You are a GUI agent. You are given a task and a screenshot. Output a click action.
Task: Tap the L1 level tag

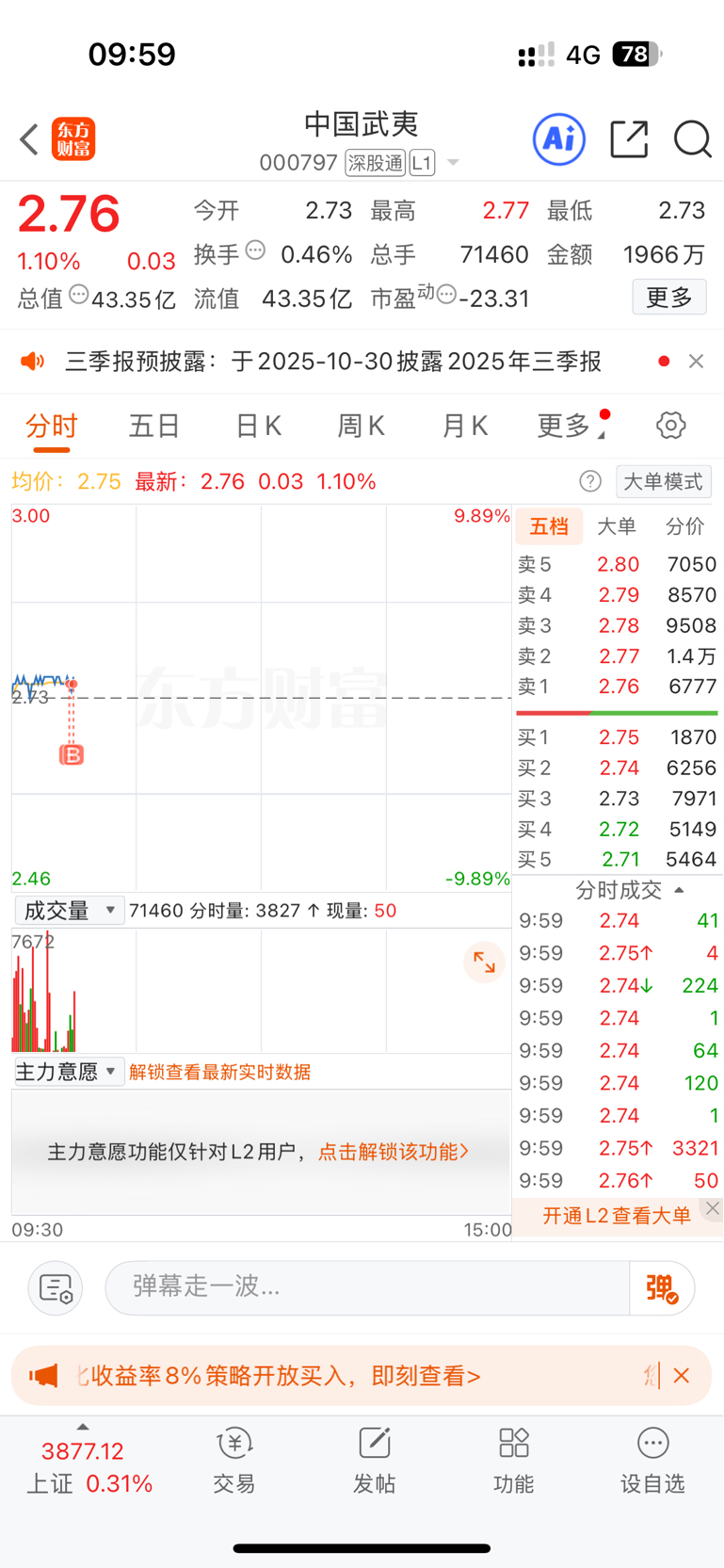[422, 163]
